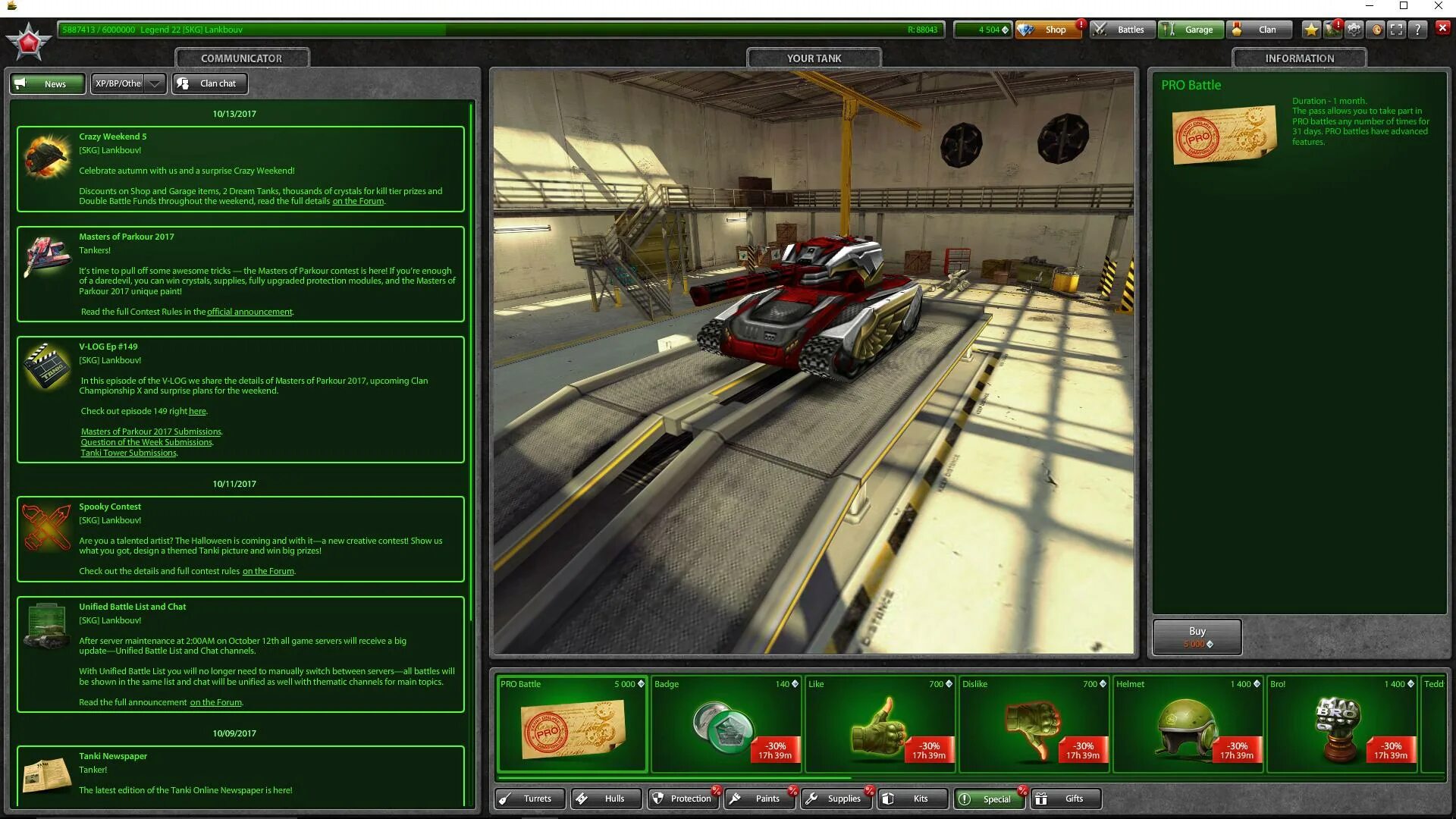
Task: Select the Badge item card
Action: pos(726,724)
